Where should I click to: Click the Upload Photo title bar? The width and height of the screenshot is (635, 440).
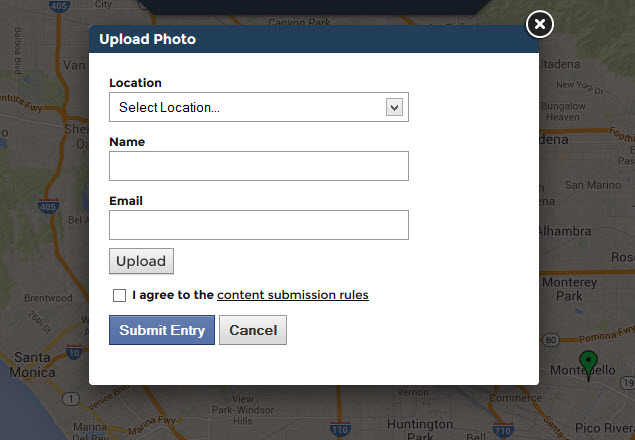(x=314, y=39)
